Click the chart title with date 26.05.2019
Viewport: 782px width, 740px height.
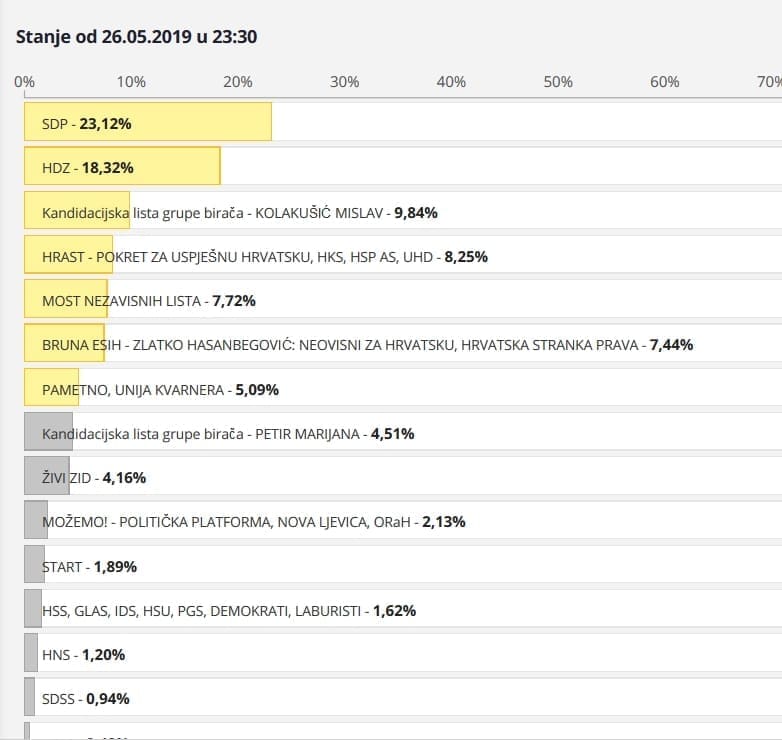pos(137,36)
